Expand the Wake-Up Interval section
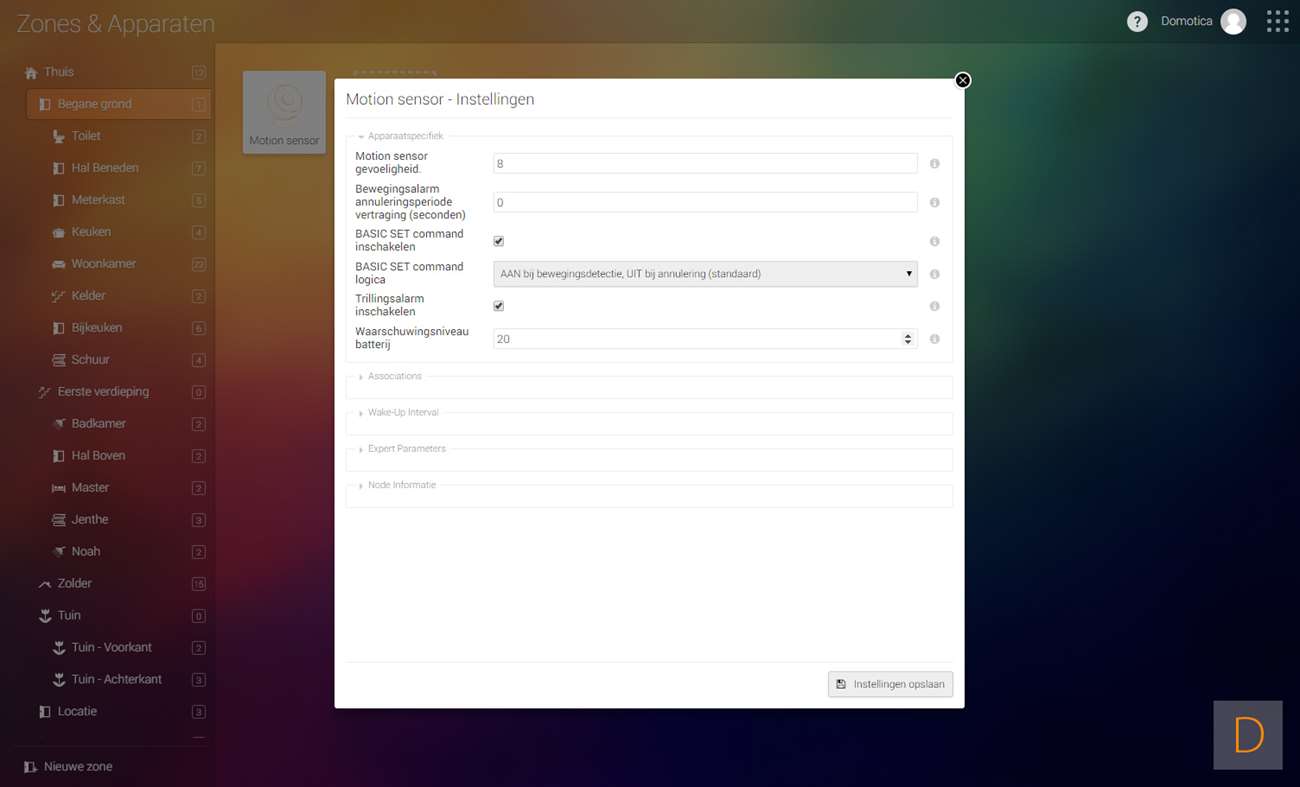The width and height of the screenshot is (1300, 787). click(x=399, y=413)
